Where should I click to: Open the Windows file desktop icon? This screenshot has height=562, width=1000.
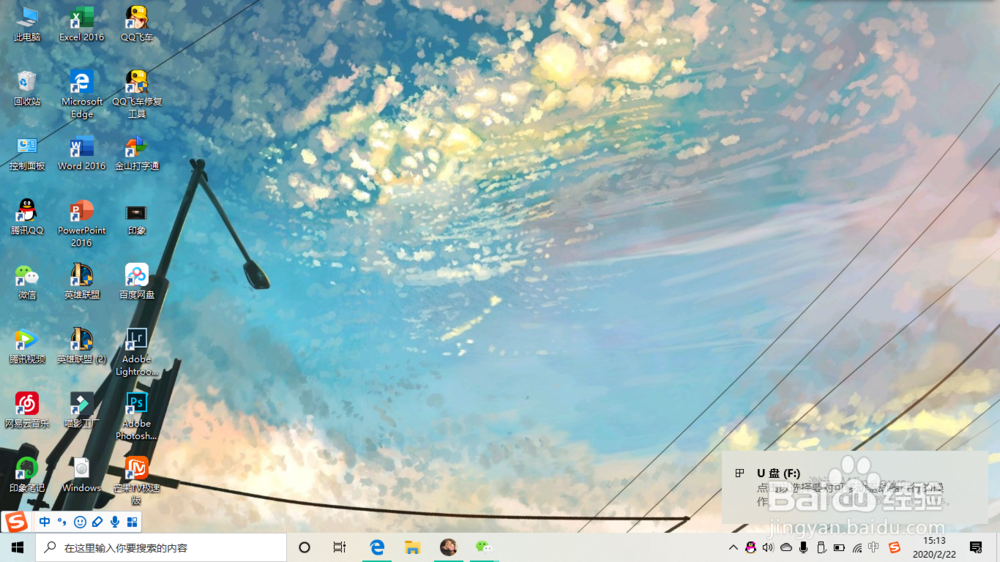tap(82, 475)
